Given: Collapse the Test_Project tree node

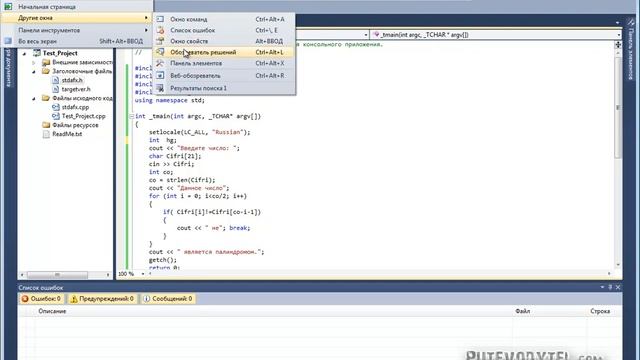Looking at the screenshot, I should coord(24,53).
